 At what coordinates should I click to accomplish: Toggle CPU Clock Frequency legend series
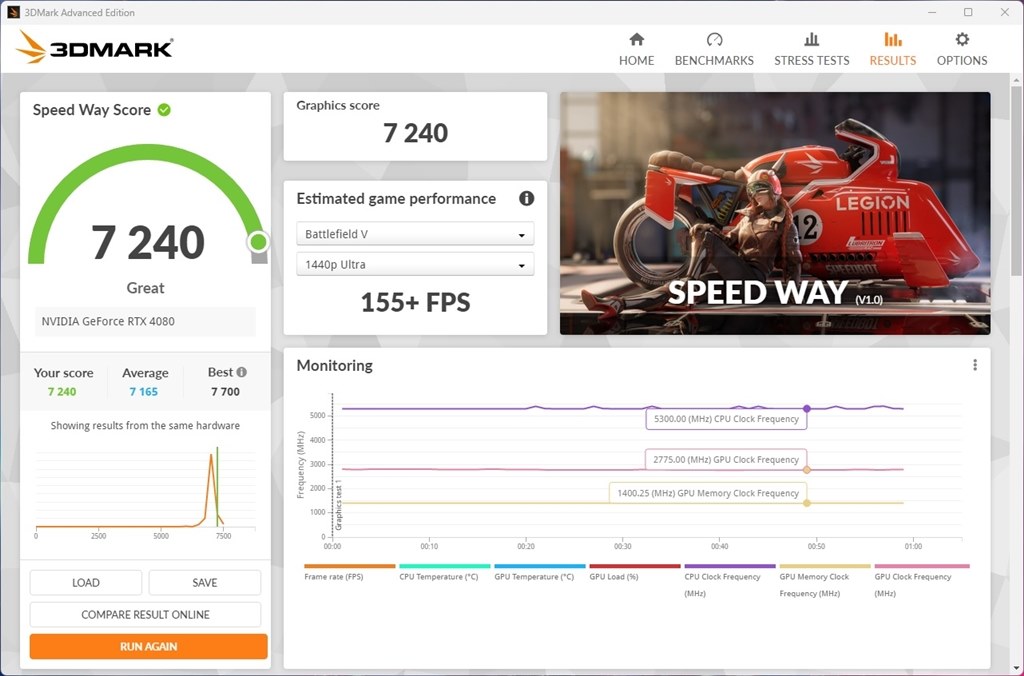(x=729, y=581)
